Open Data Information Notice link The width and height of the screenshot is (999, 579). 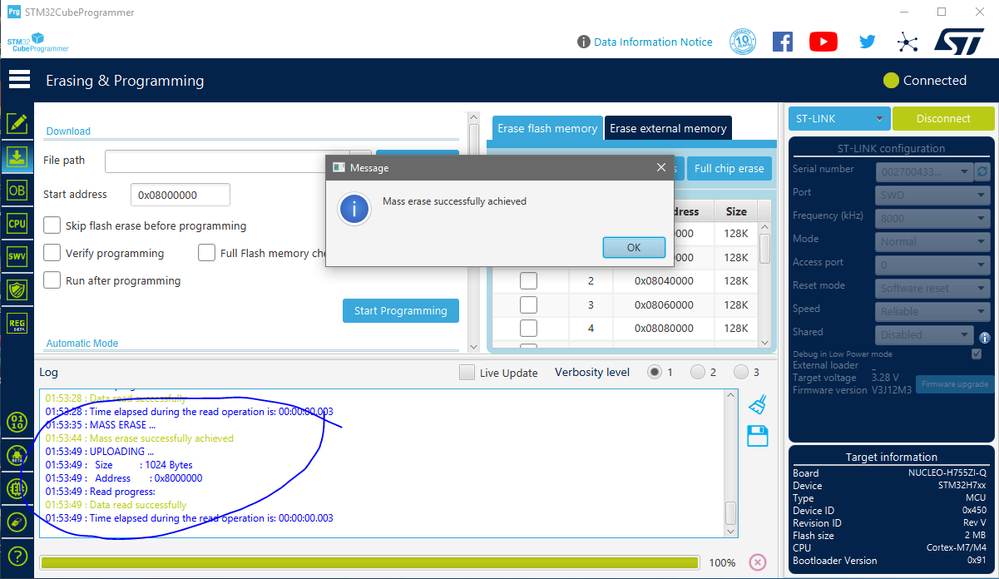(x=653, y=42)
